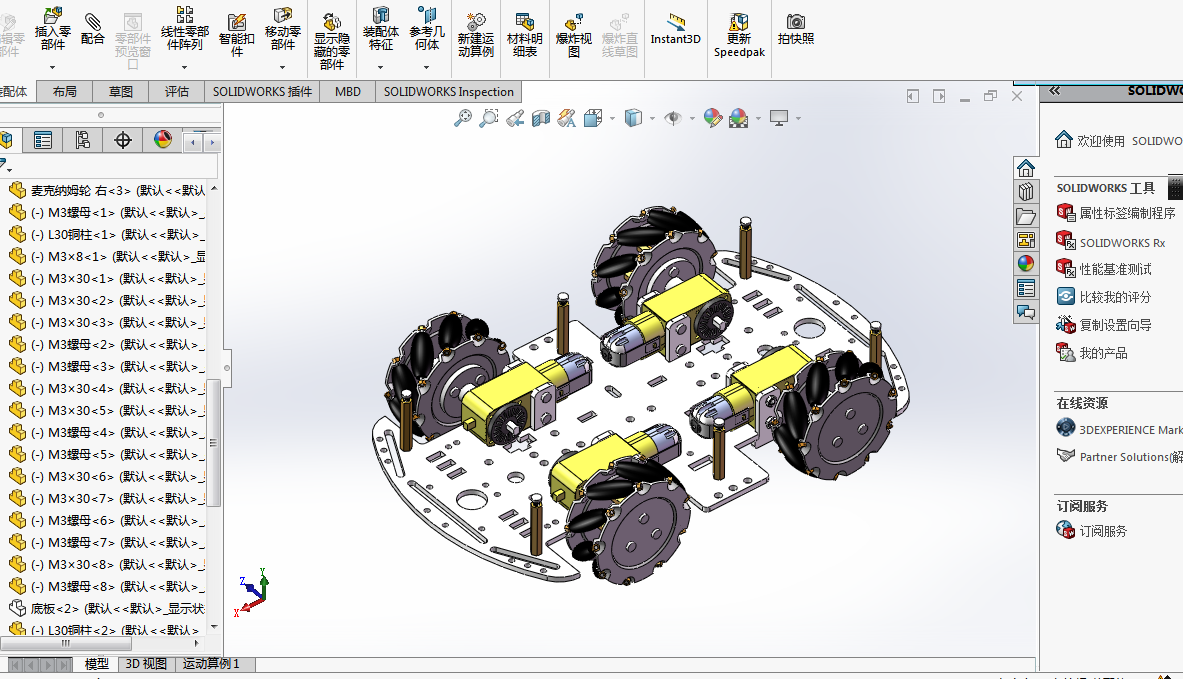Open Assembly Features (装配体特征)
Viewport: 1183px width, 679px height.
[380, 29]
